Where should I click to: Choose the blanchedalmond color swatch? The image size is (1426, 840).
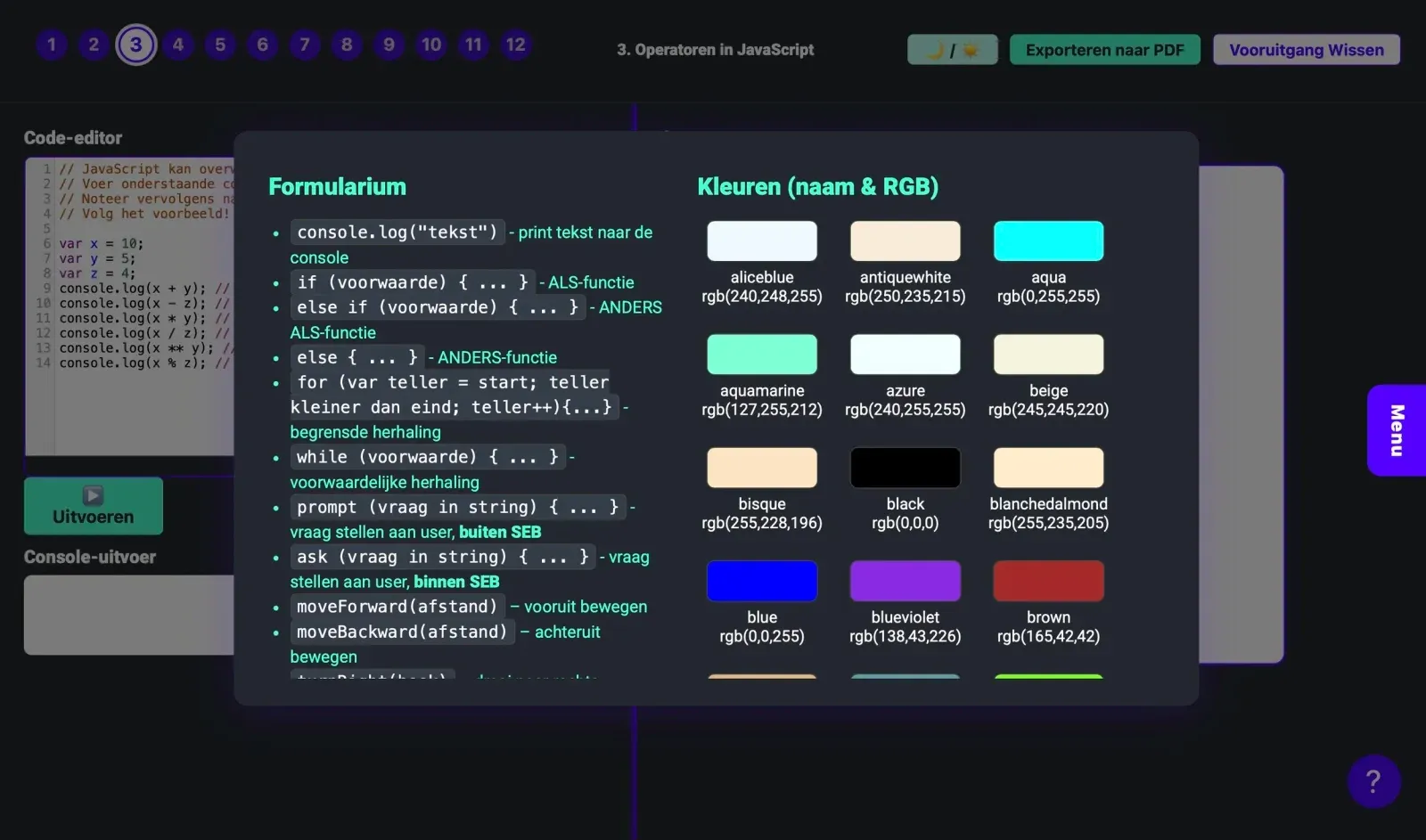tap(1049, 468)
